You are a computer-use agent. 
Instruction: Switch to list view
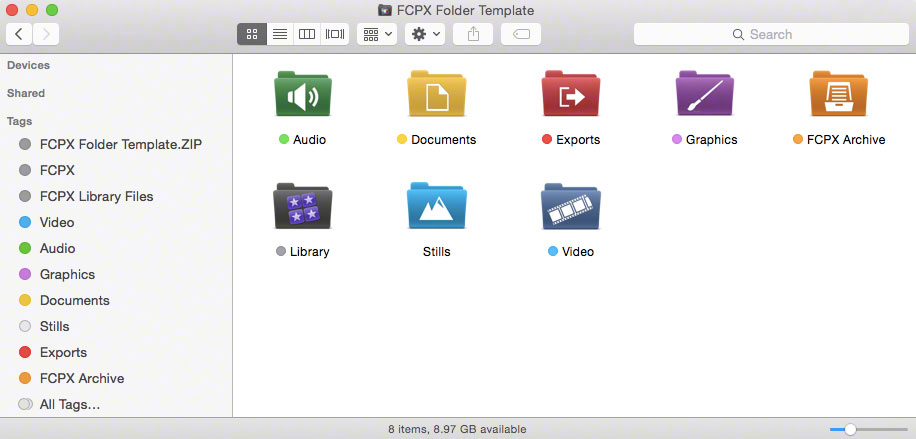(x=280, y=34)
